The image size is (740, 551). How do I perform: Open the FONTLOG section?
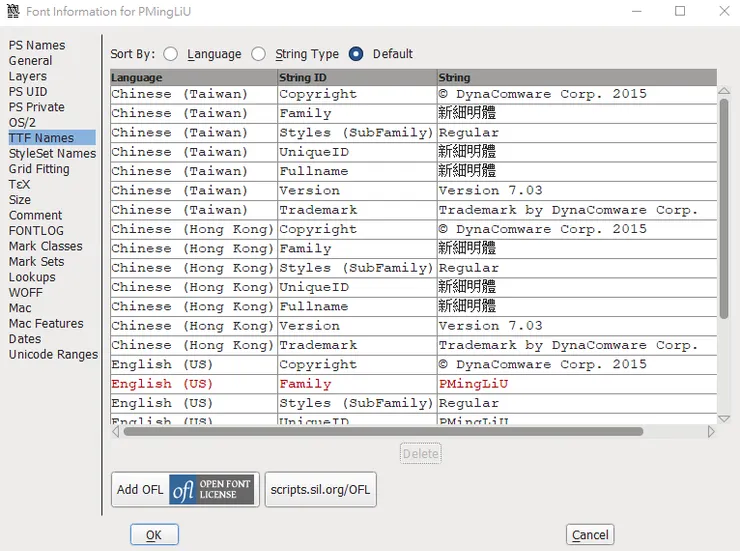click(36, 231)
